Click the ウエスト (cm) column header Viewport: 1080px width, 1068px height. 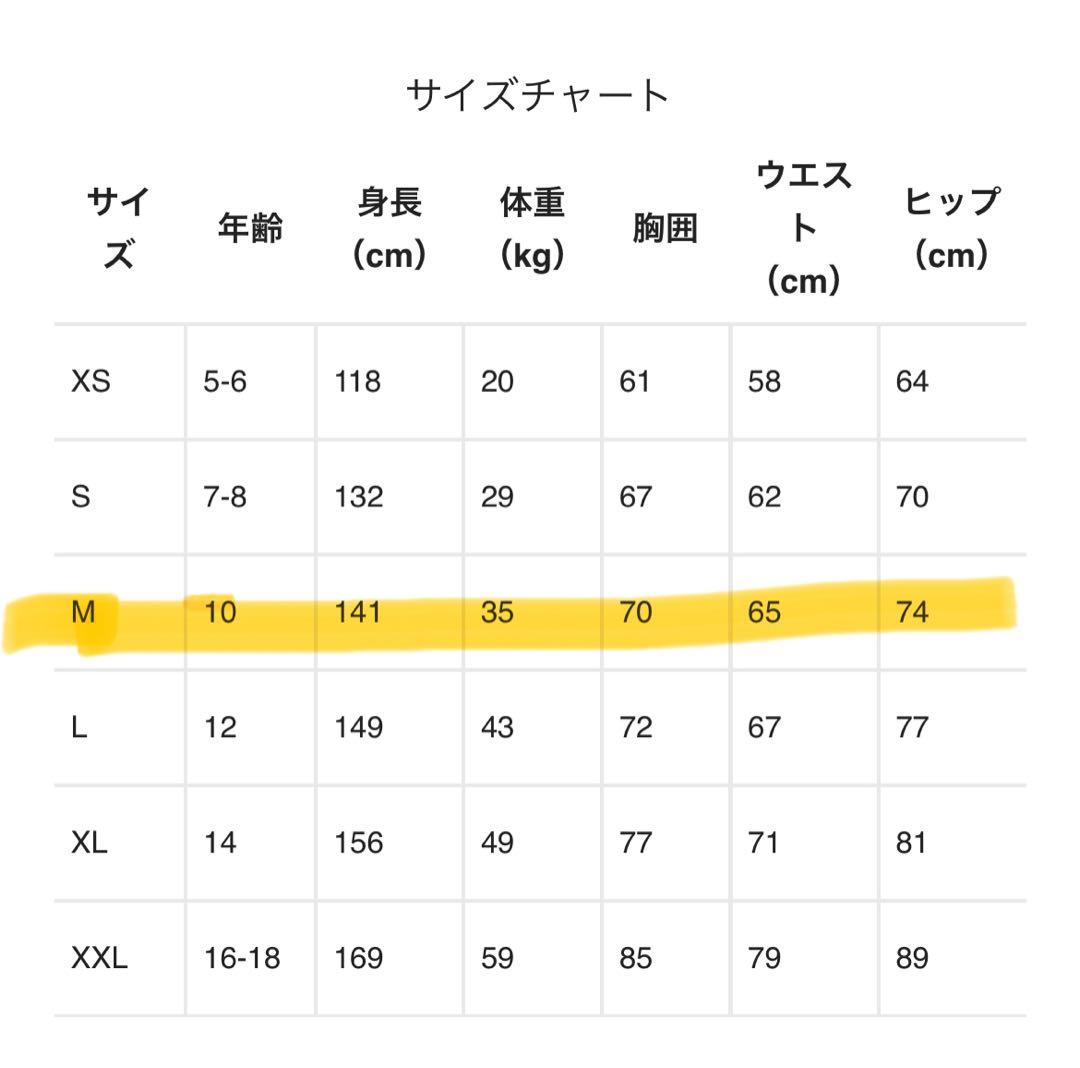click(804, 229)
